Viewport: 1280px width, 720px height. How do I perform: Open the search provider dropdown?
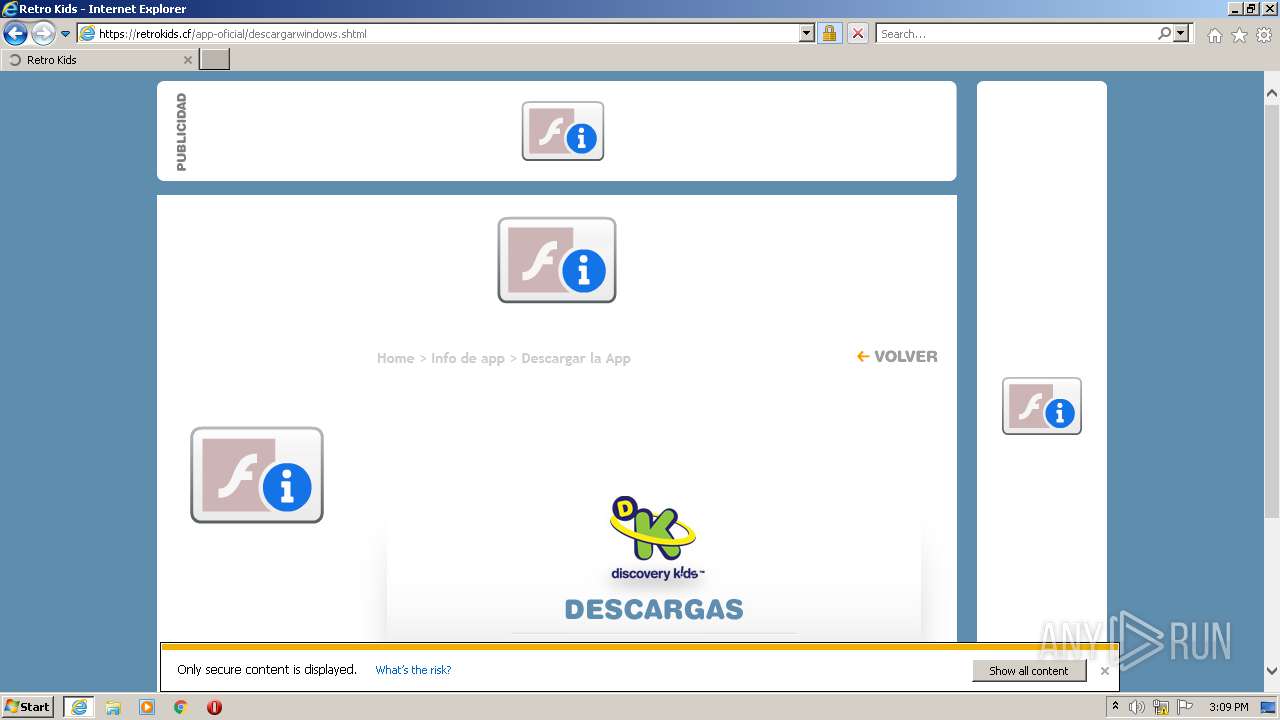(x=1181, y=34)
